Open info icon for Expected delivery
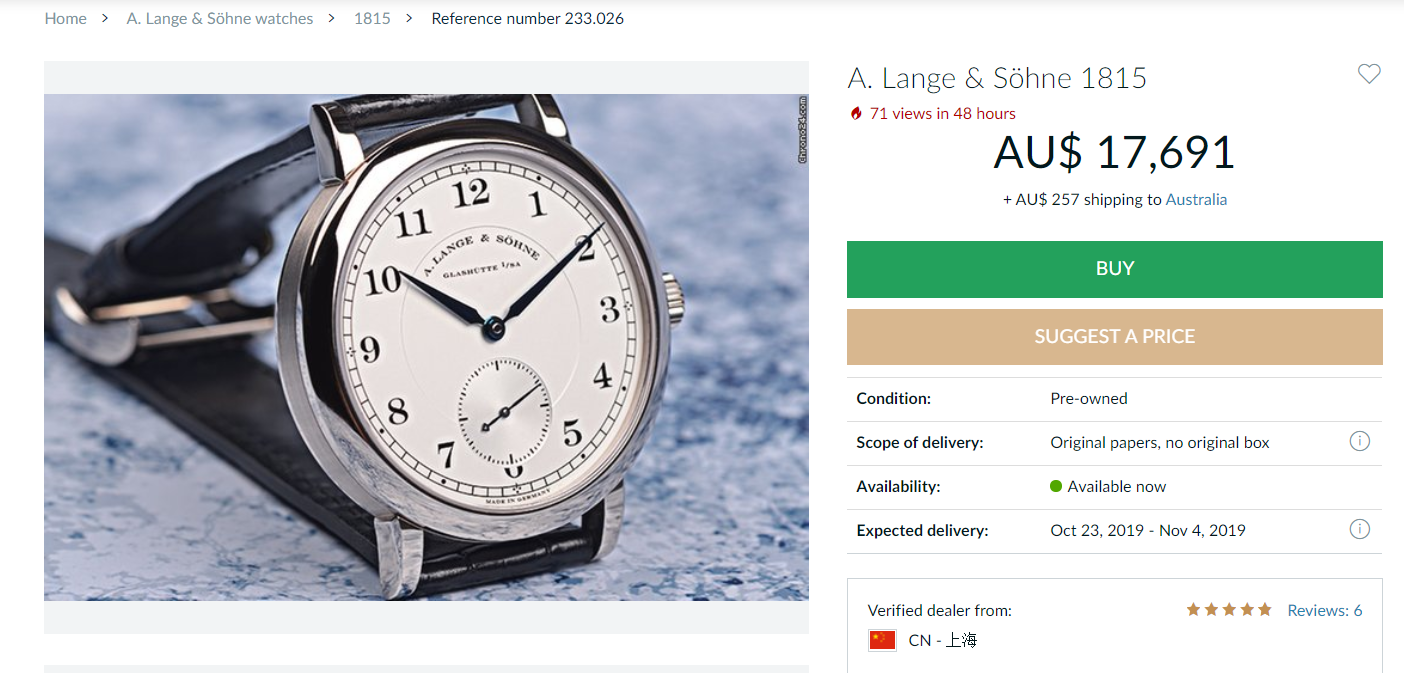Image resolution: width=1404 pixels, height=673 pixels. pyautogui.click(x=1359, y=529)
